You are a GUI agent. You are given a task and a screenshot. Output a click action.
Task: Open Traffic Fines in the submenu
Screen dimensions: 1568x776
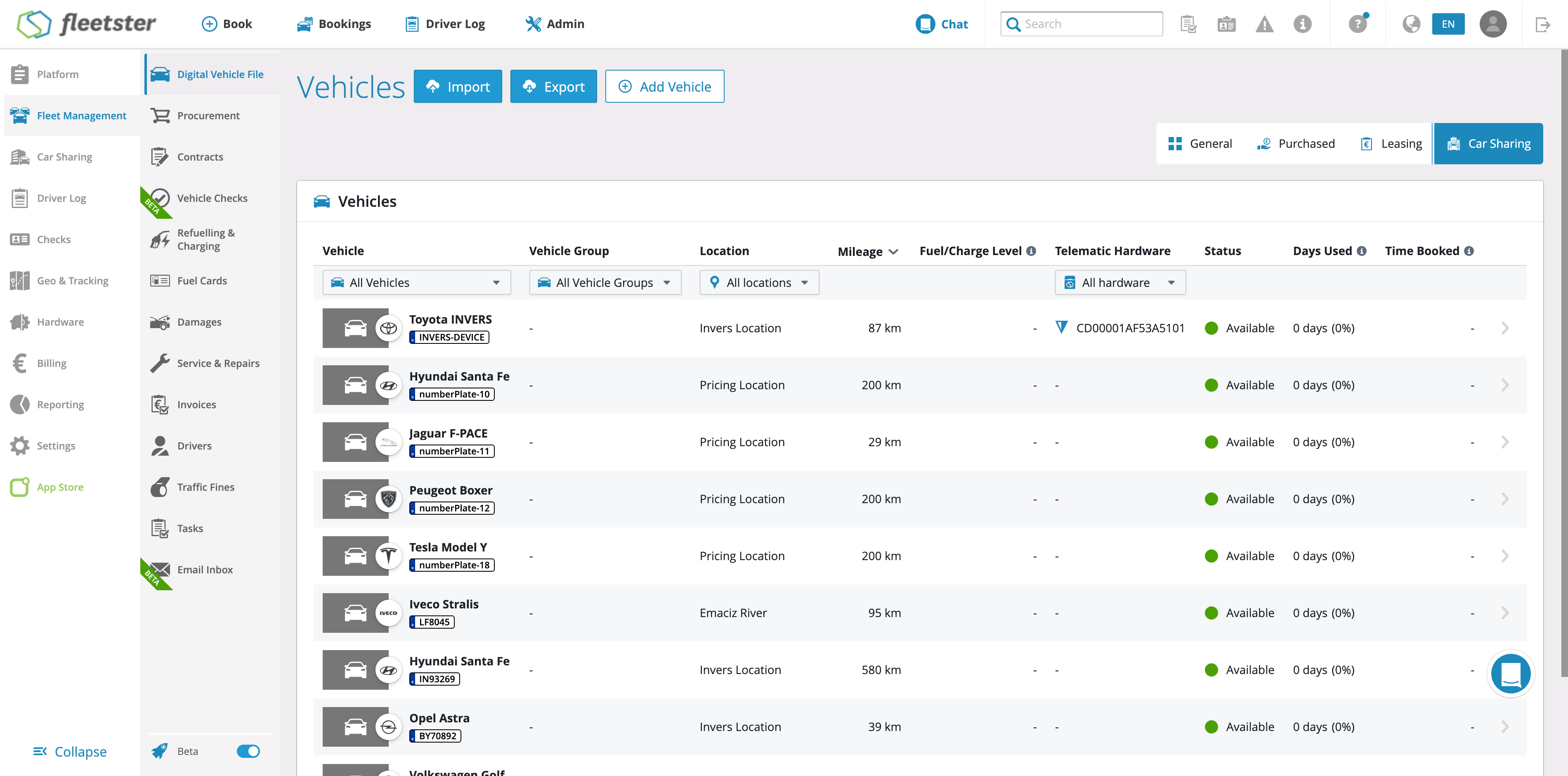(205, 487)
